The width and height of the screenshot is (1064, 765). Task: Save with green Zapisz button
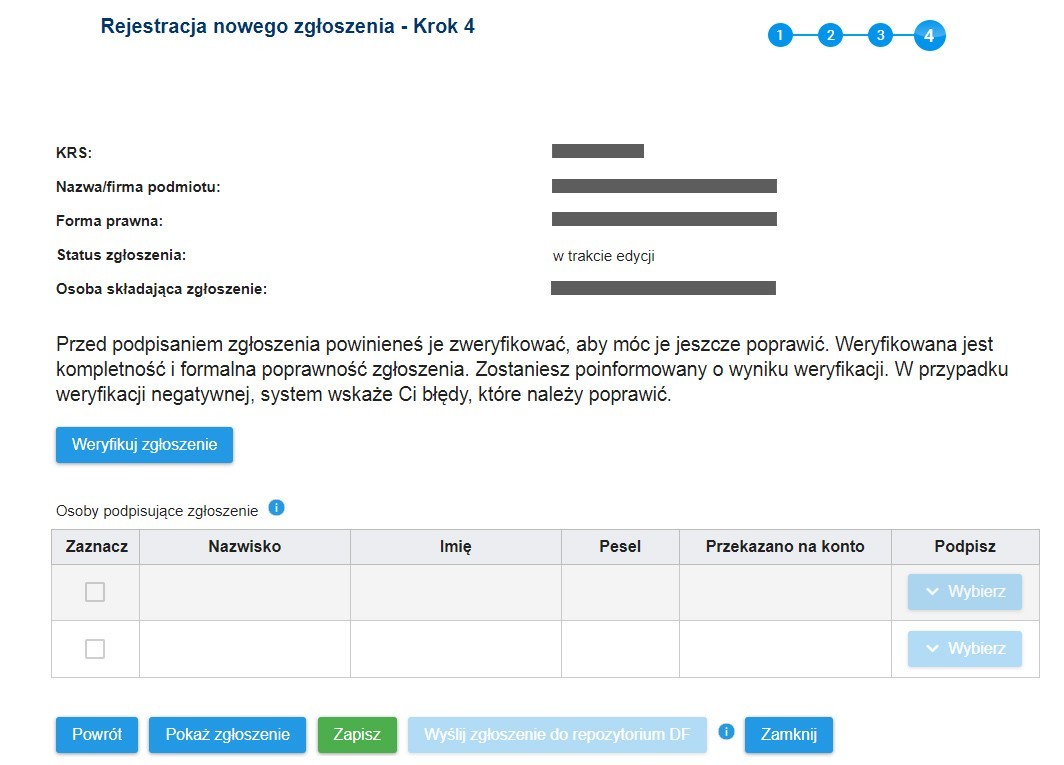(x=357, y=735)
